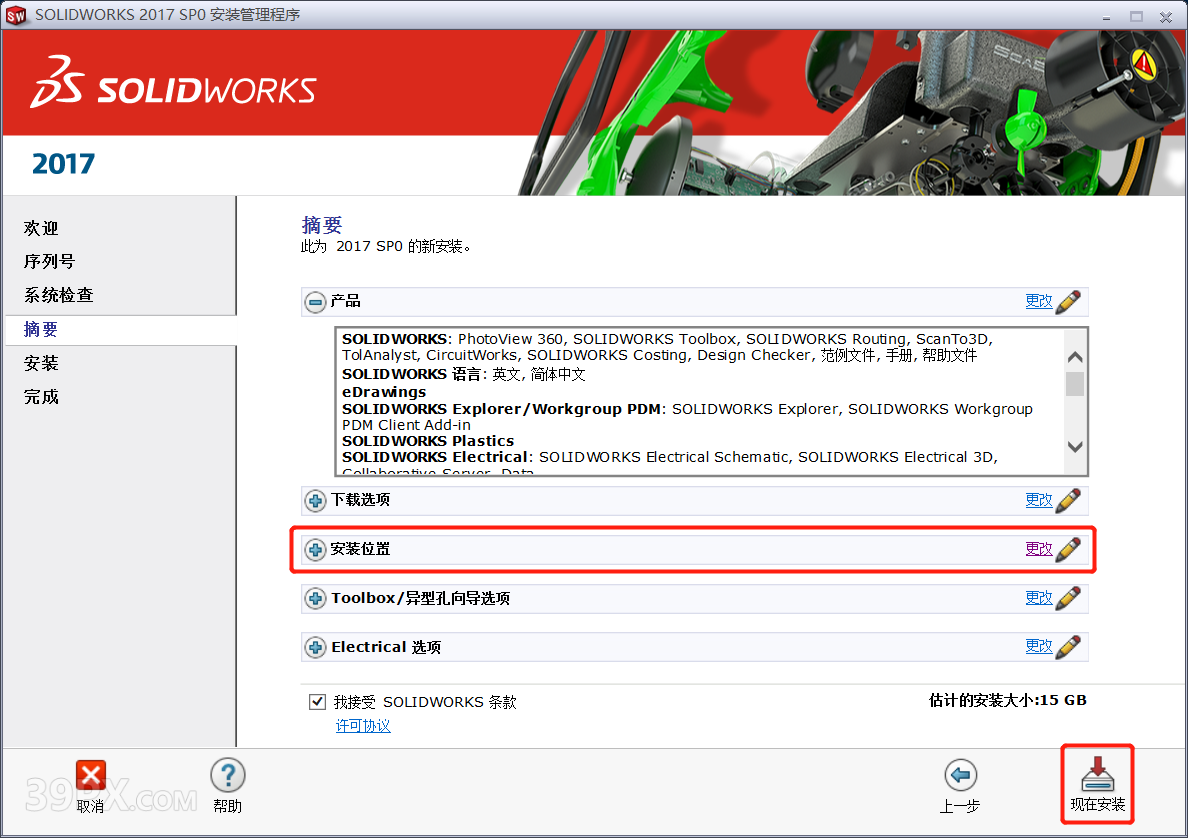Open the License Agreement (许可协议) link
The height and width of the screenshot is (838, 1188).
(x=363, y=726)
